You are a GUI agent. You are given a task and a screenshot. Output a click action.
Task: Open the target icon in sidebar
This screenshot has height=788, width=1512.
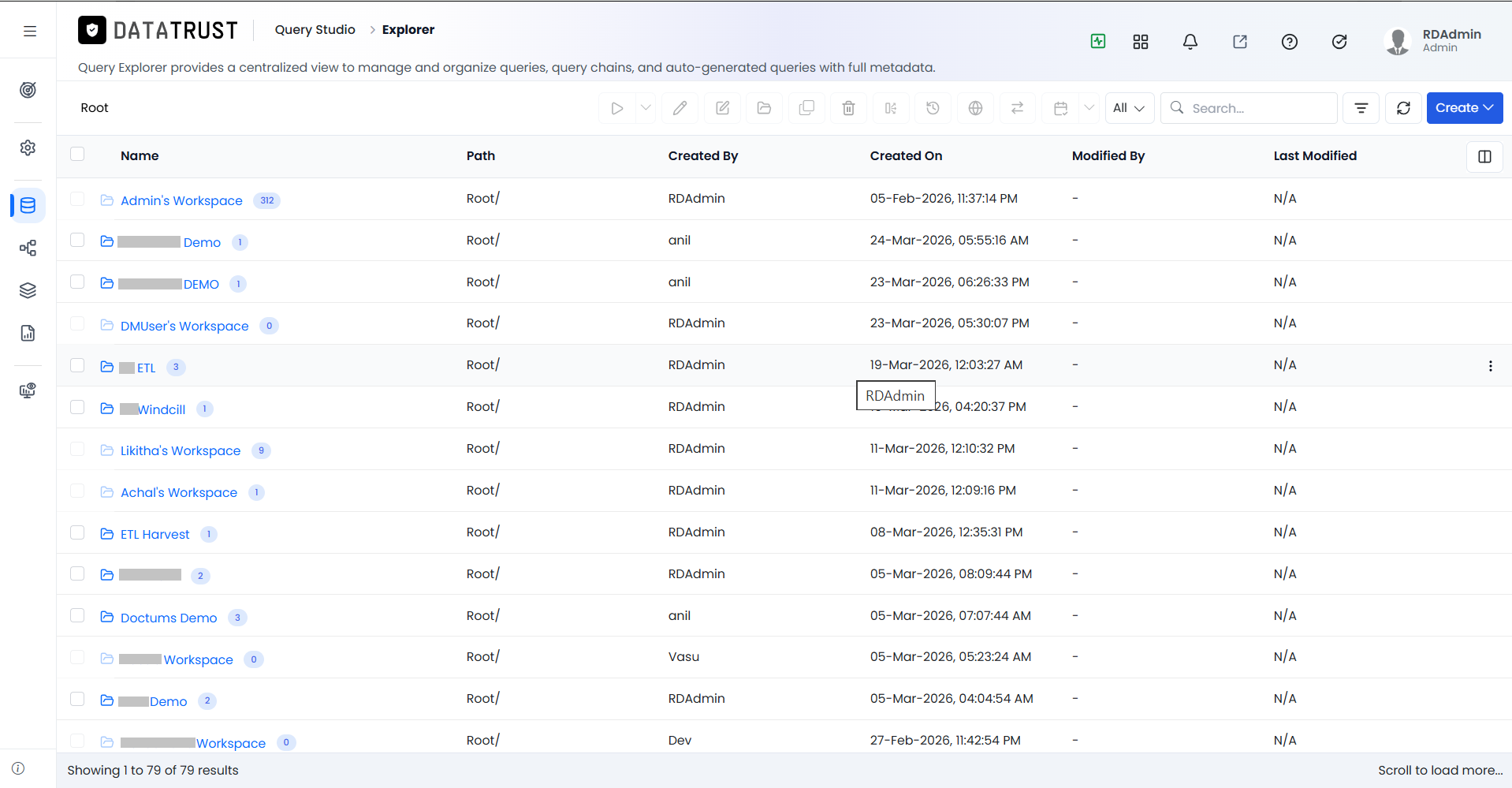tap(28, 90)
